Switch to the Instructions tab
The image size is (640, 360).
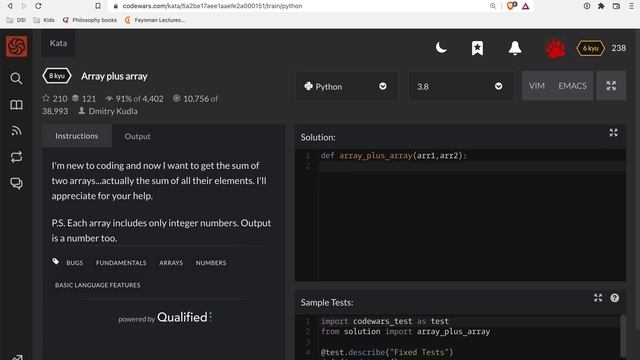(77, 136)
